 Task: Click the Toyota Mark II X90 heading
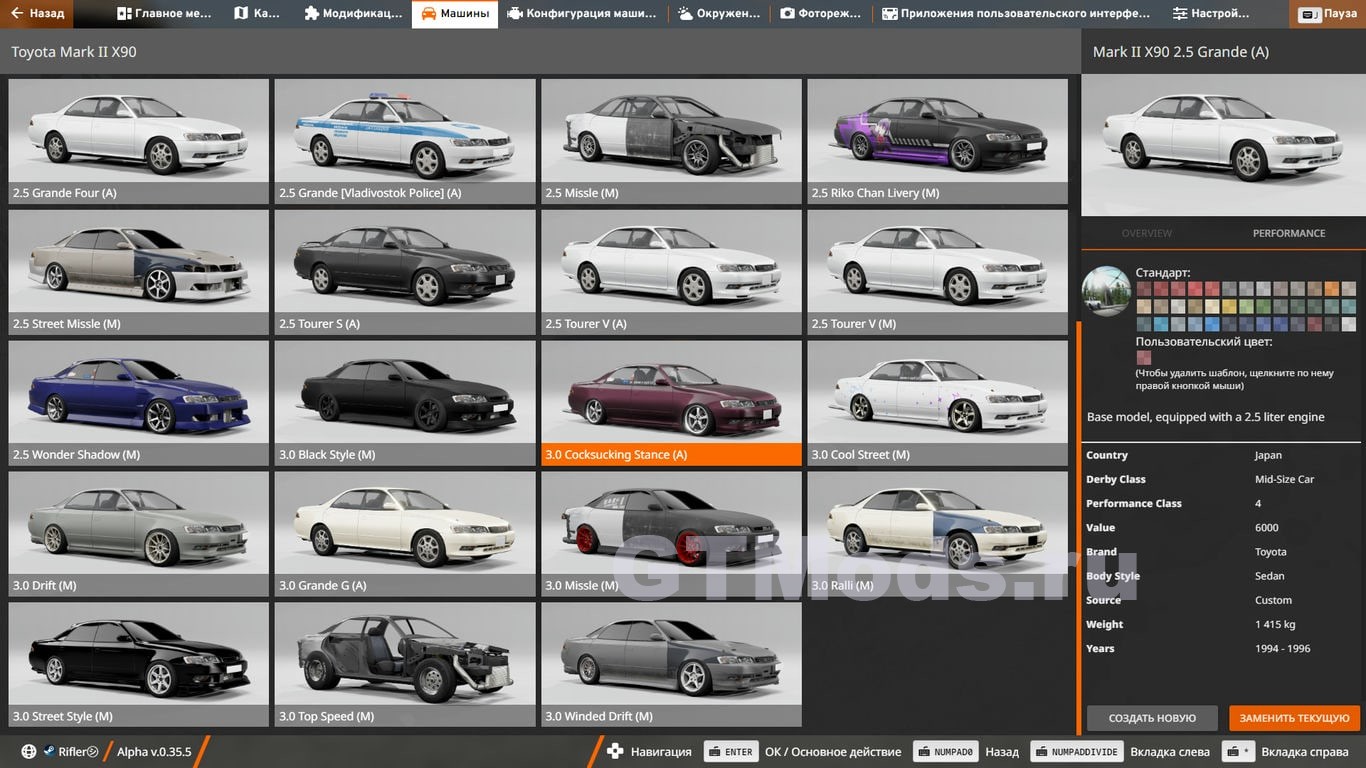tap(74, 52)
